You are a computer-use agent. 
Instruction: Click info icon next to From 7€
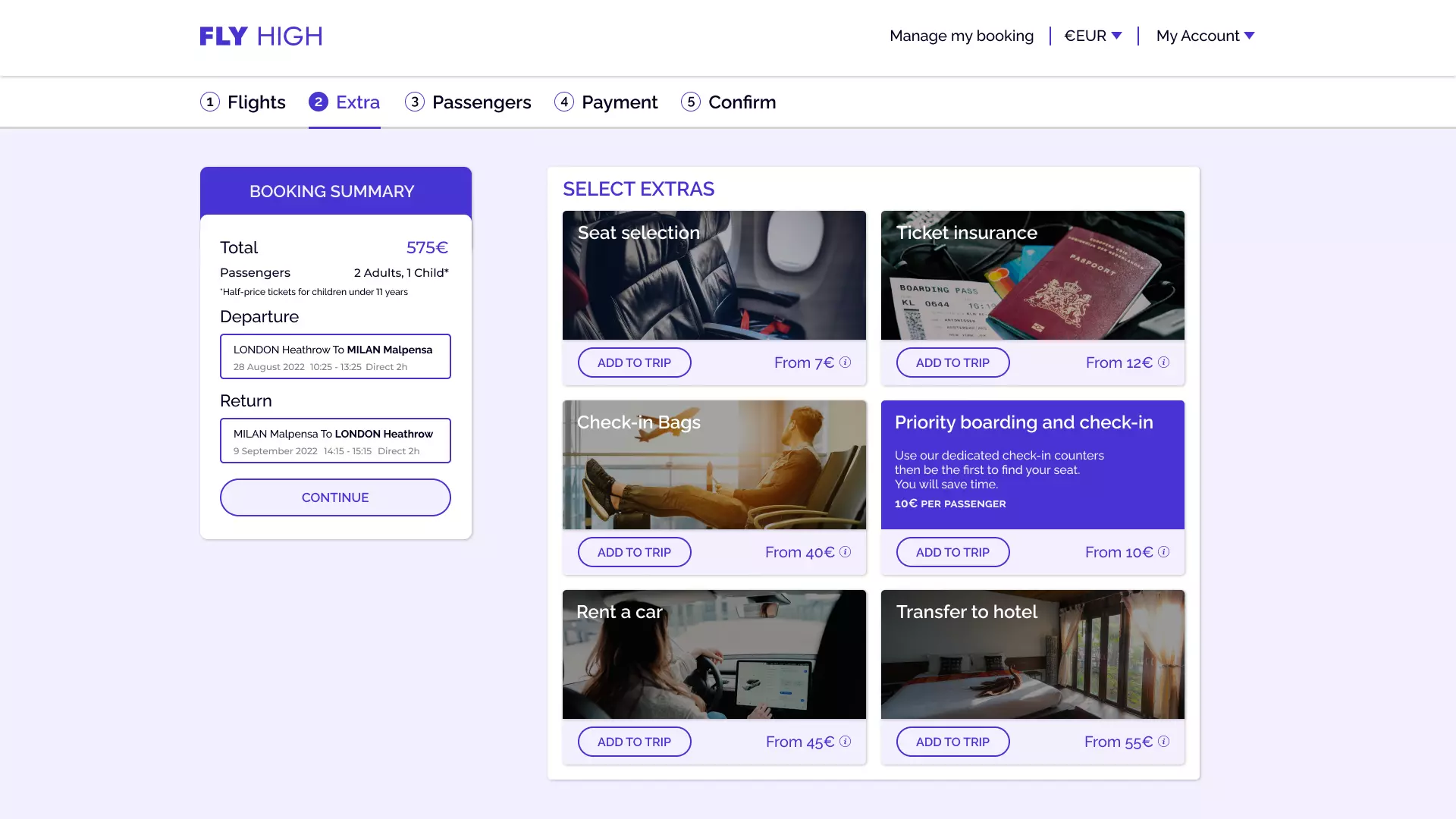click(845, 362)
